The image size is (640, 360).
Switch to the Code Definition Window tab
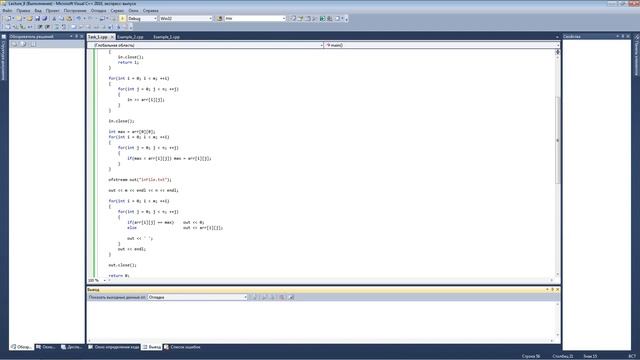pos(114,347)
